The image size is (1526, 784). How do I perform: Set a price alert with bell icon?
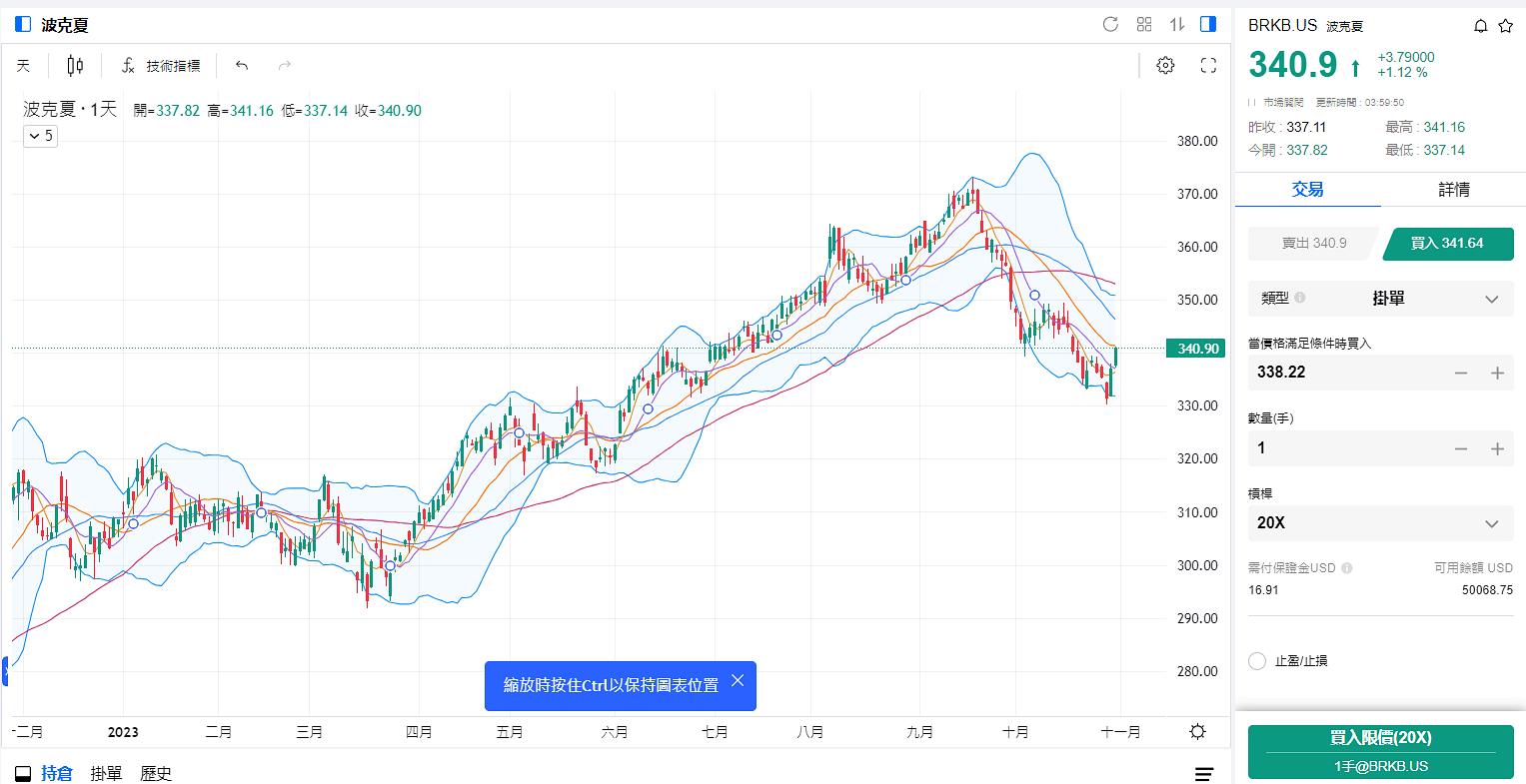click(x=1481, y=26)
